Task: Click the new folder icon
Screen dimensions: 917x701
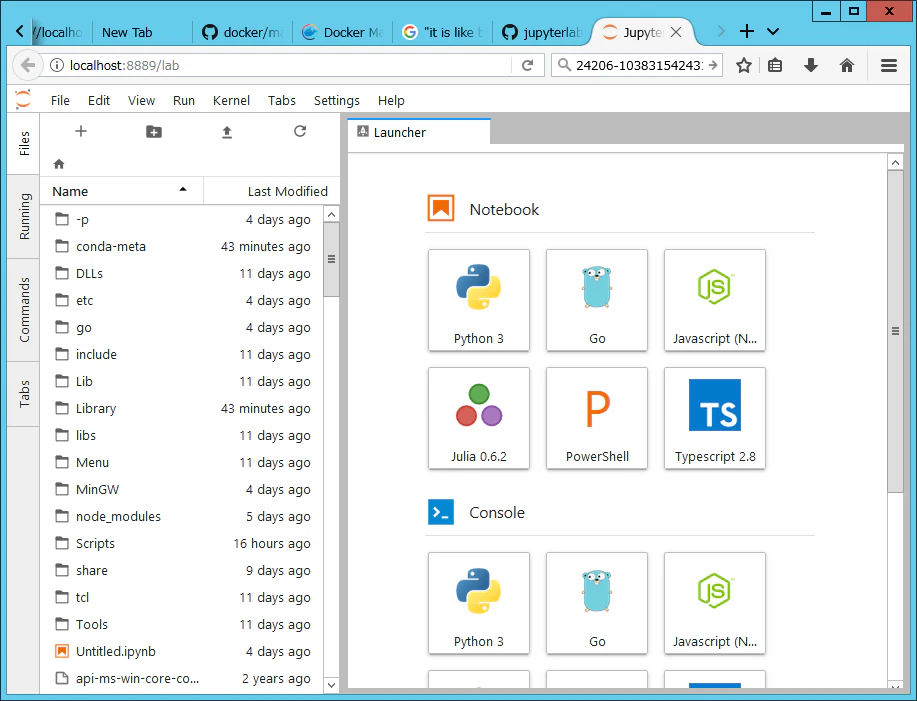Action: pos(154,132)
